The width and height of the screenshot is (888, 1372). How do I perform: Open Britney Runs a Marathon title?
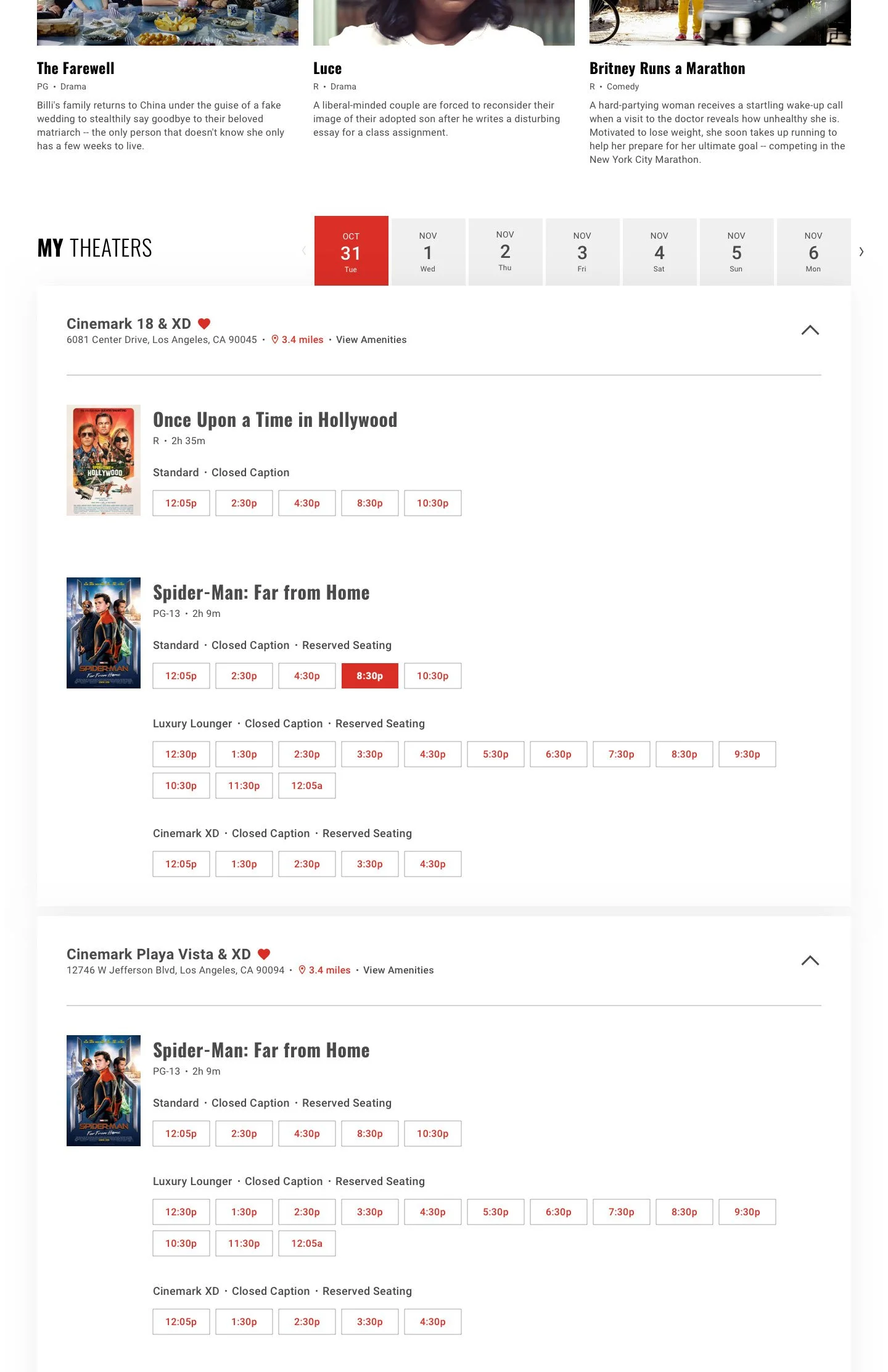point(667,68)
